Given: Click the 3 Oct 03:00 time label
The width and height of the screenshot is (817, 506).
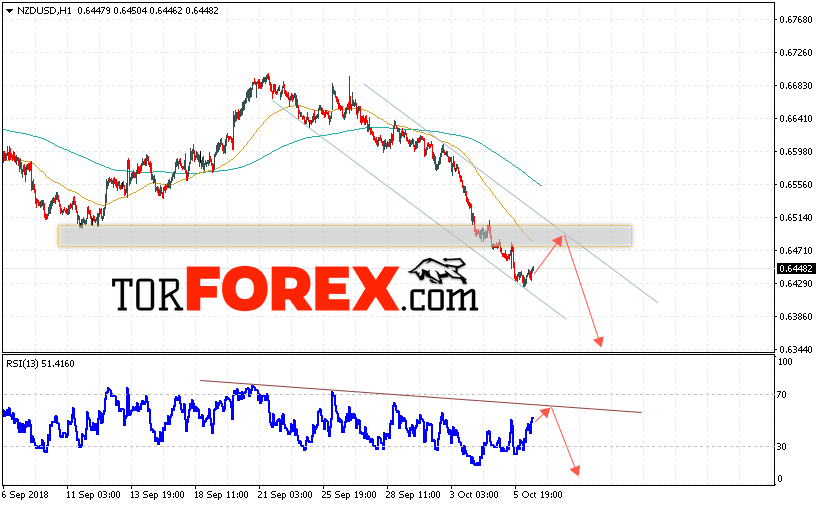Looking at the screenshot, I should click(x=474, y=495).
